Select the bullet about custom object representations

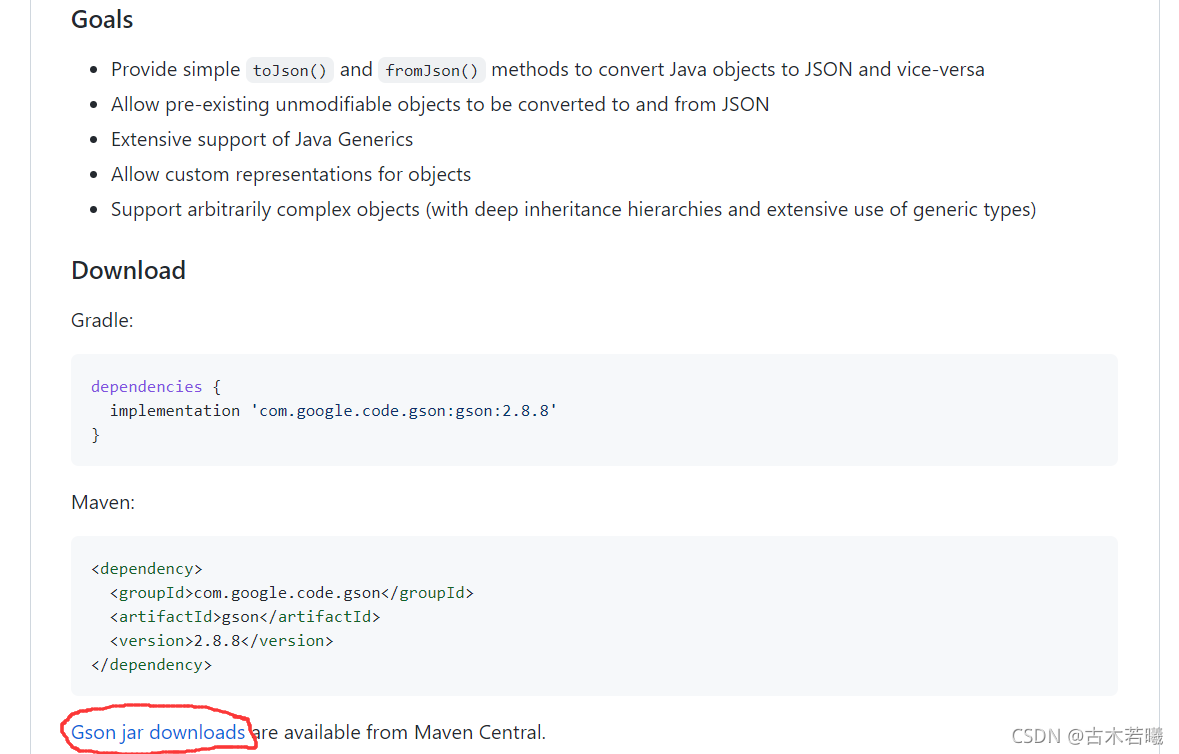pos(291,174)
